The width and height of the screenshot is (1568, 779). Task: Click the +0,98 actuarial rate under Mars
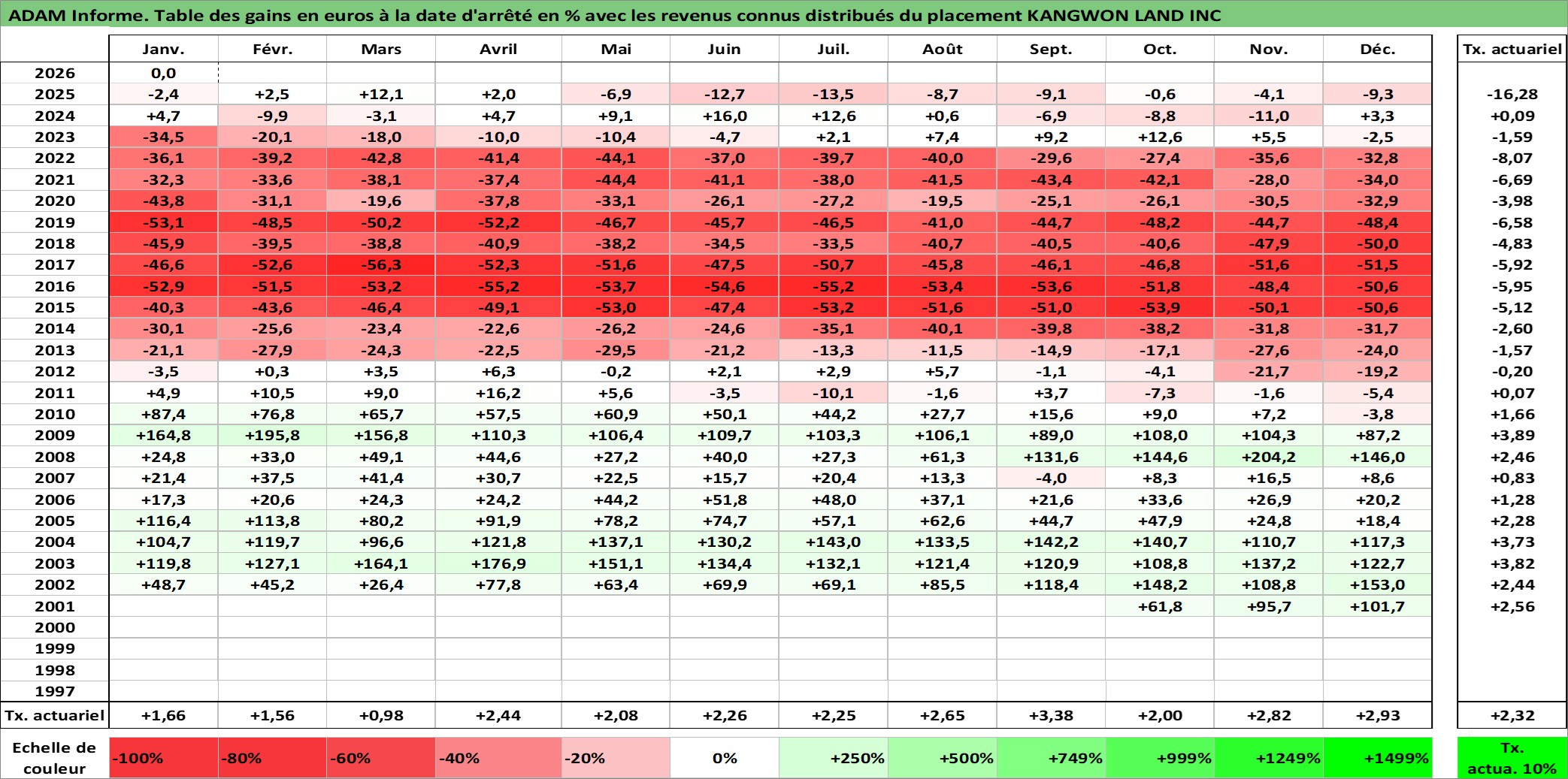(381, 715)
